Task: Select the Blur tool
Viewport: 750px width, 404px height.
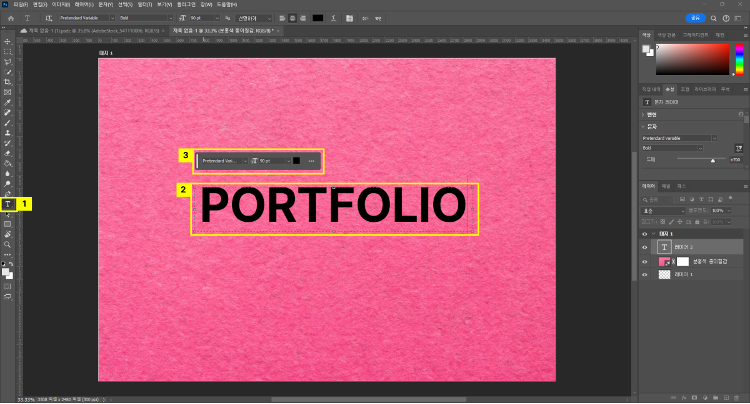Action: 7,174
